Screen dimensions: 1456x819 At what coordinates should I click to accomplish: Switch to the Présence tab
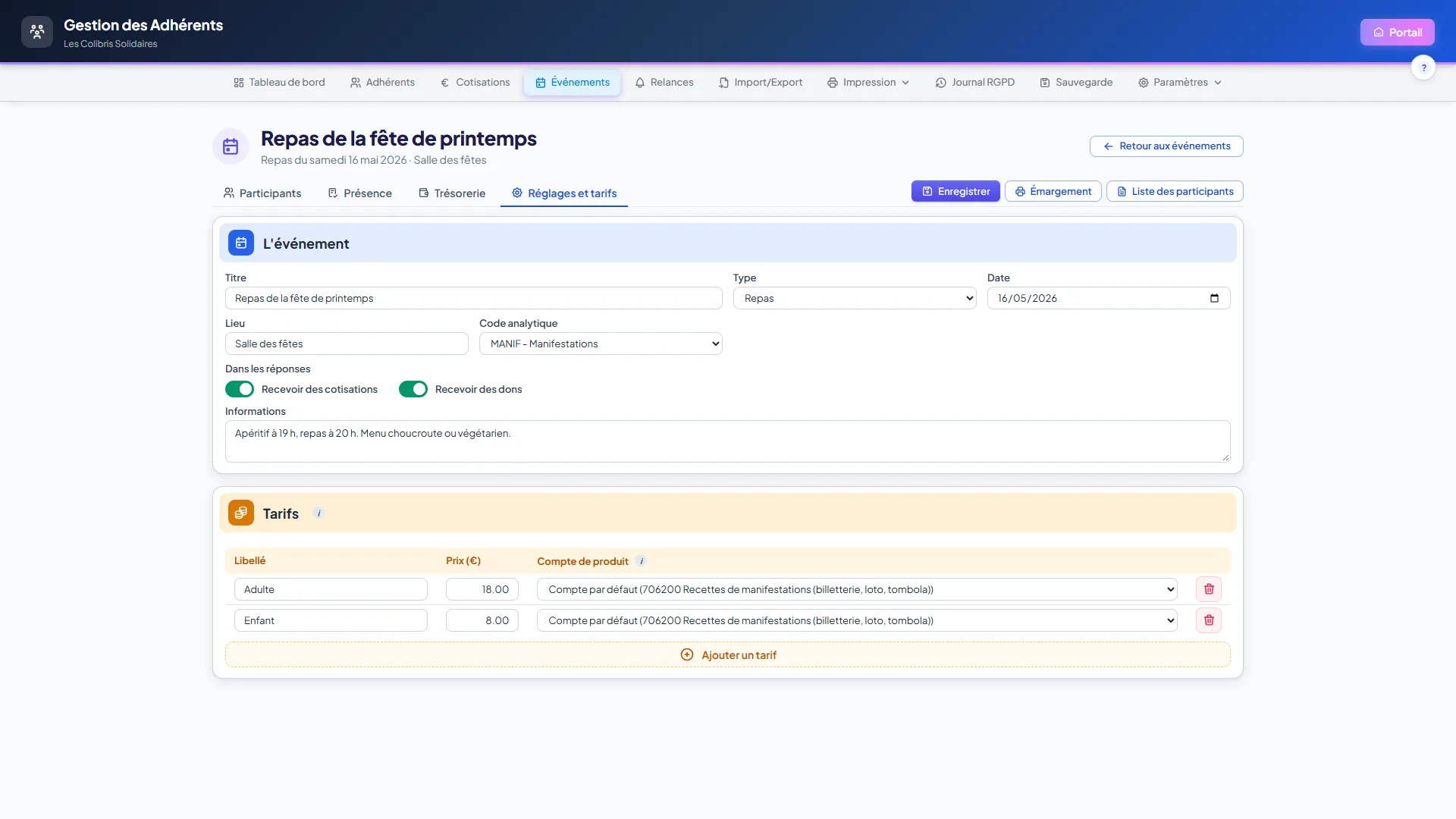359,193
